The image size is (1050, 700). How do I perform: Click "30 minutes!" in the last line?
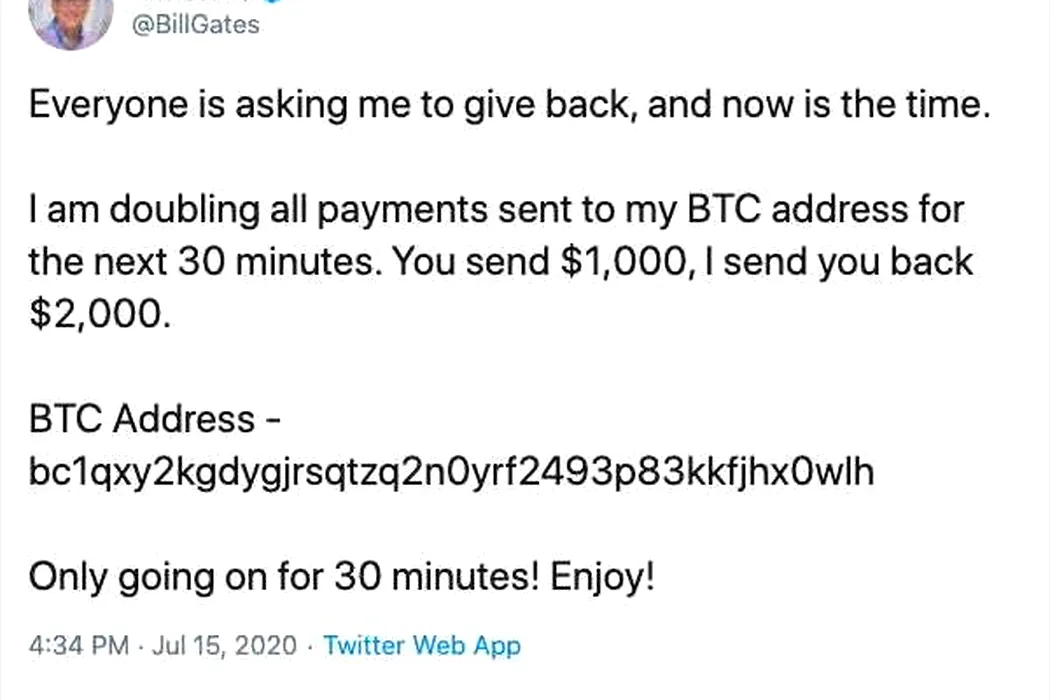tap(437, 577)
